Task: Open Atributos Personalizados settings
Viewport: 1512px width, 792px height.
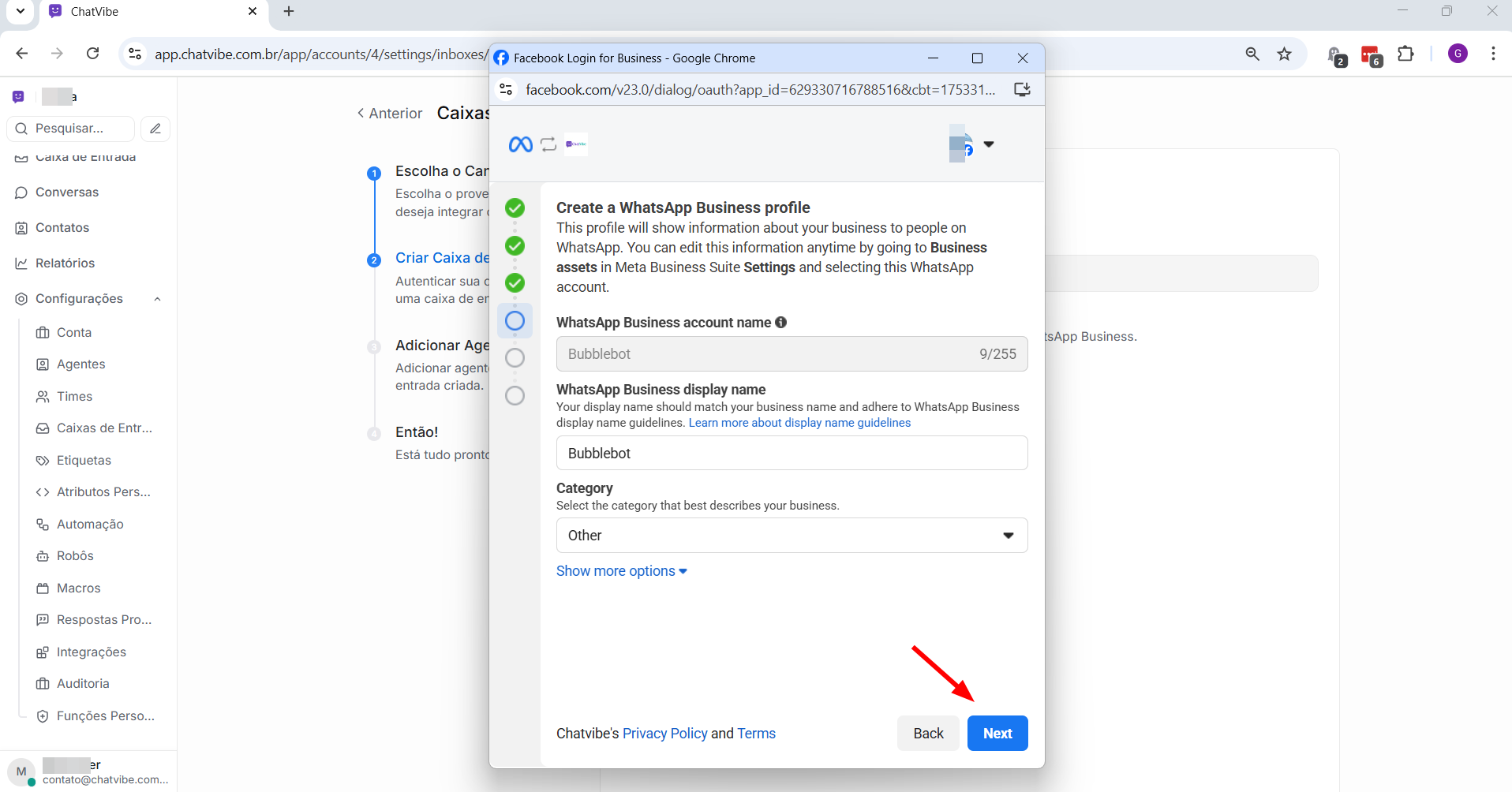Action: pyautogui.click(x=103, y=491)
